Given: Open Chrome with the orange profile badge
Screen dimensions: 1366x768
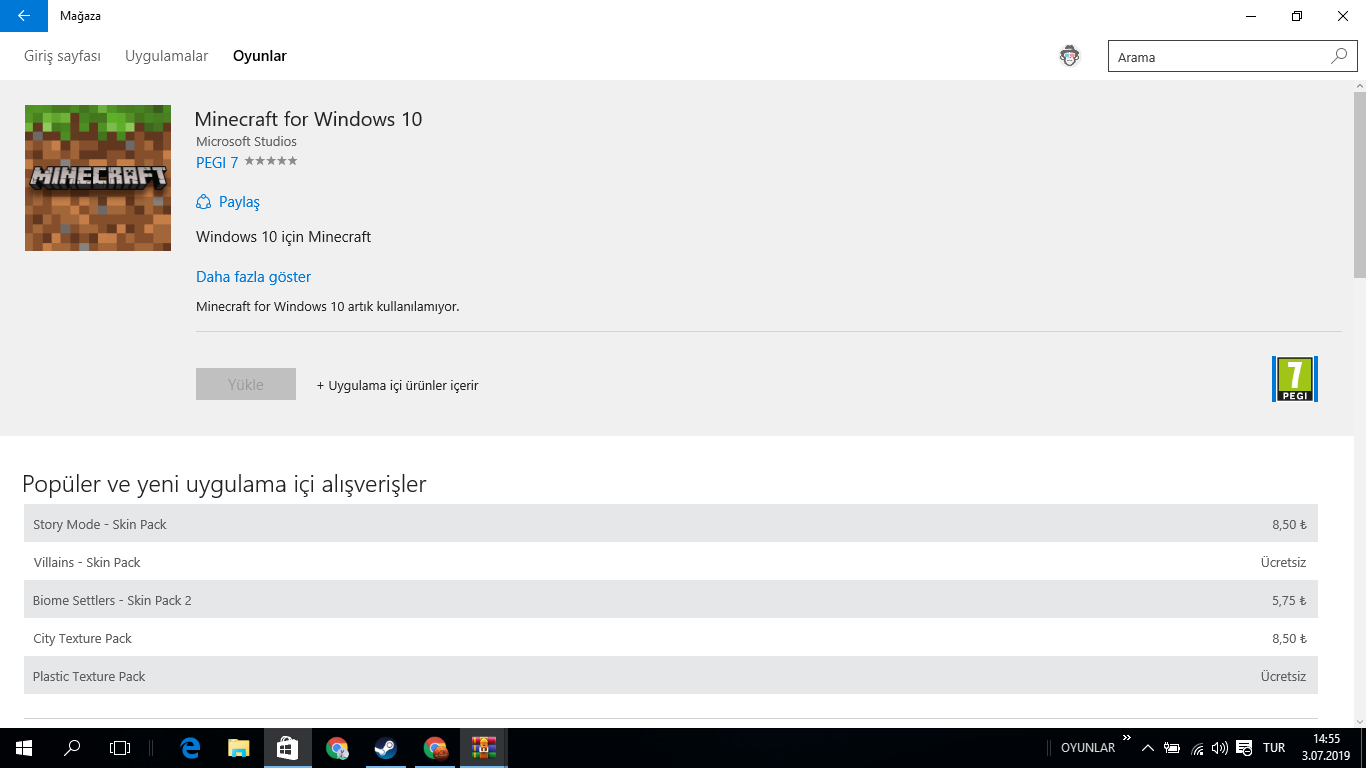Looking at the screenshot, I should pyautogui.click(x=435, y=748).
